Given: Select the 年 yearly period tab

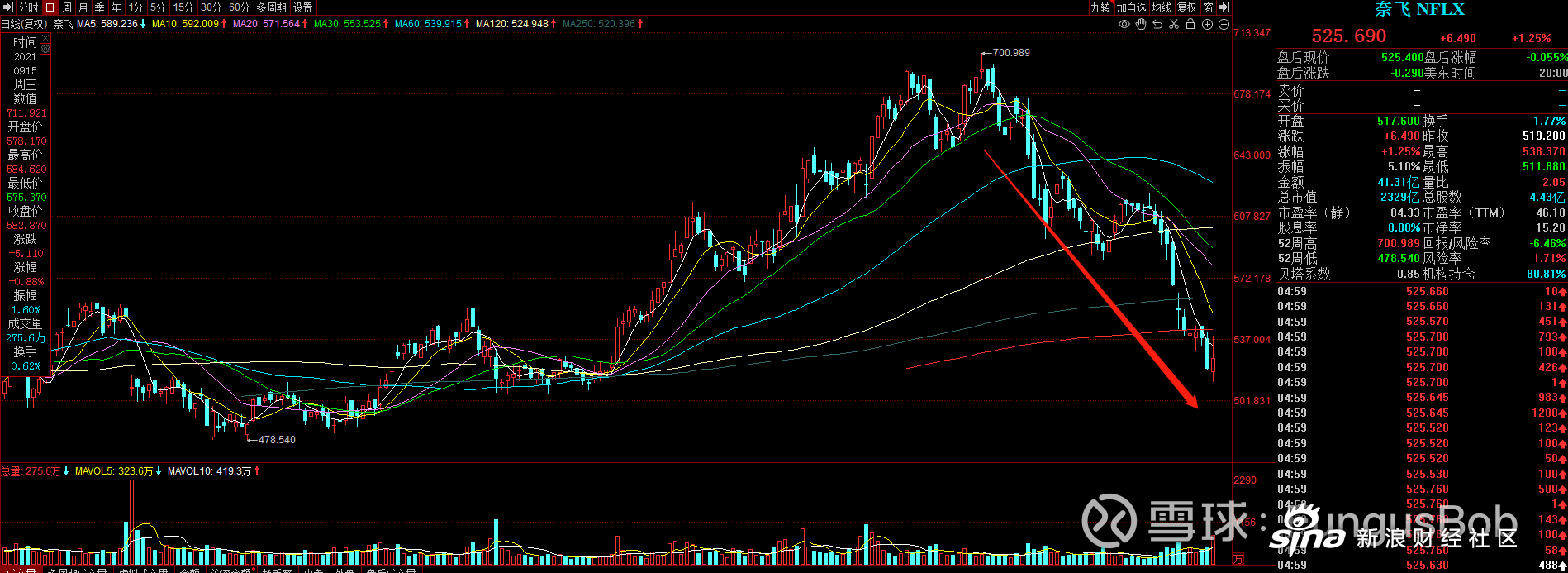Looking at the screenshot, I should [116, 7].
